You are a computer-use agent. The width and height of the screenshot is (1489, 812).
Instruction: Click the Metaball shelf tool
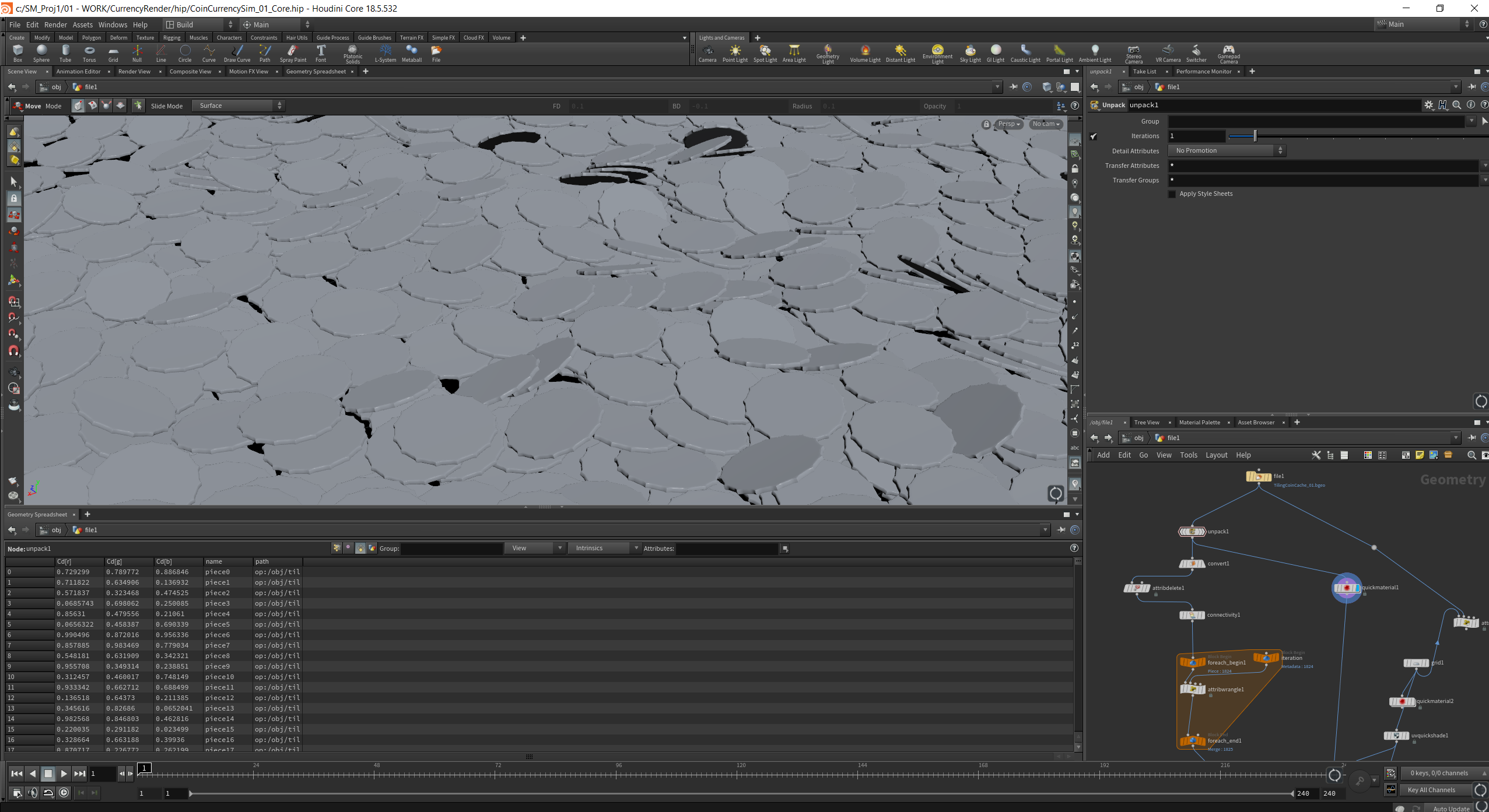(x=411, y=53)
